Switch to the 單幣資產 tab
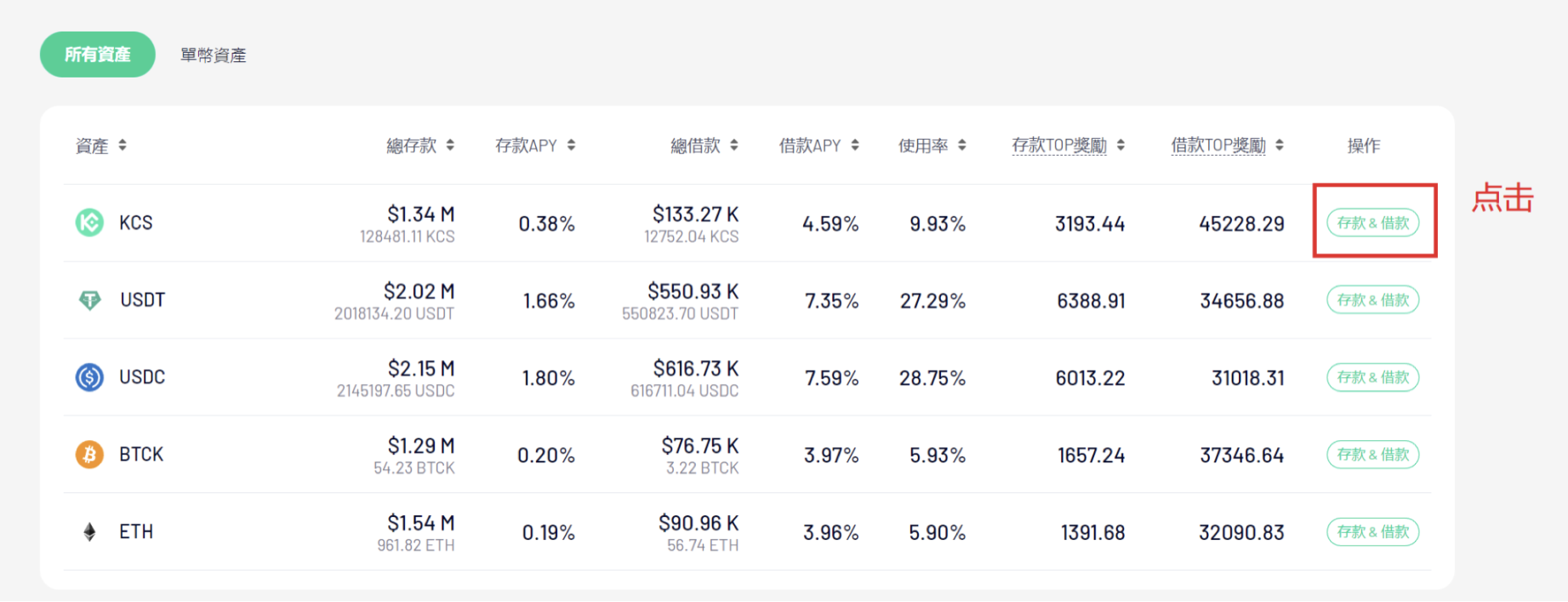Viewport: 1568px width, 602px height. tap(214, 55)
